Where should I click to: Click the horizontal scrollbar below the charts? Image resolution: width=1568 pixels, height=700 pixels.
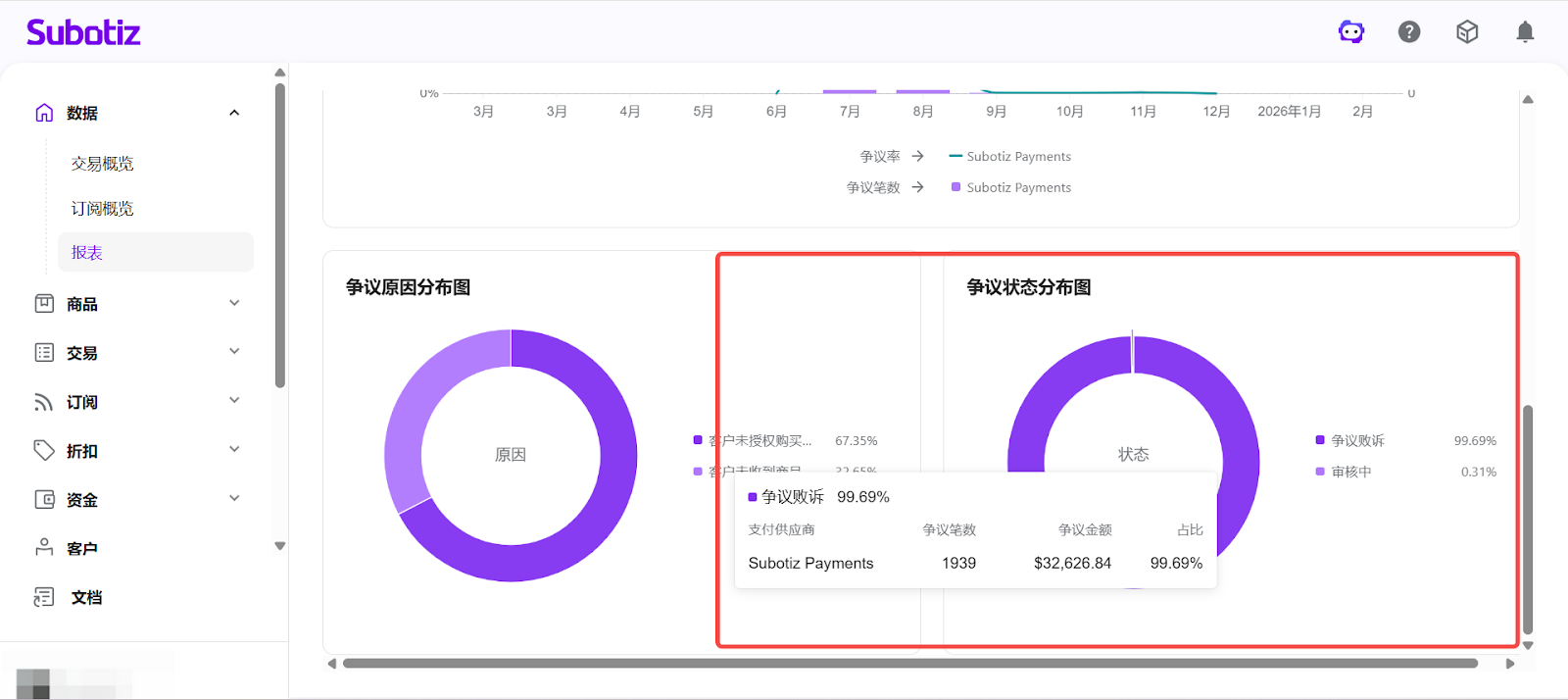[909, 664]
